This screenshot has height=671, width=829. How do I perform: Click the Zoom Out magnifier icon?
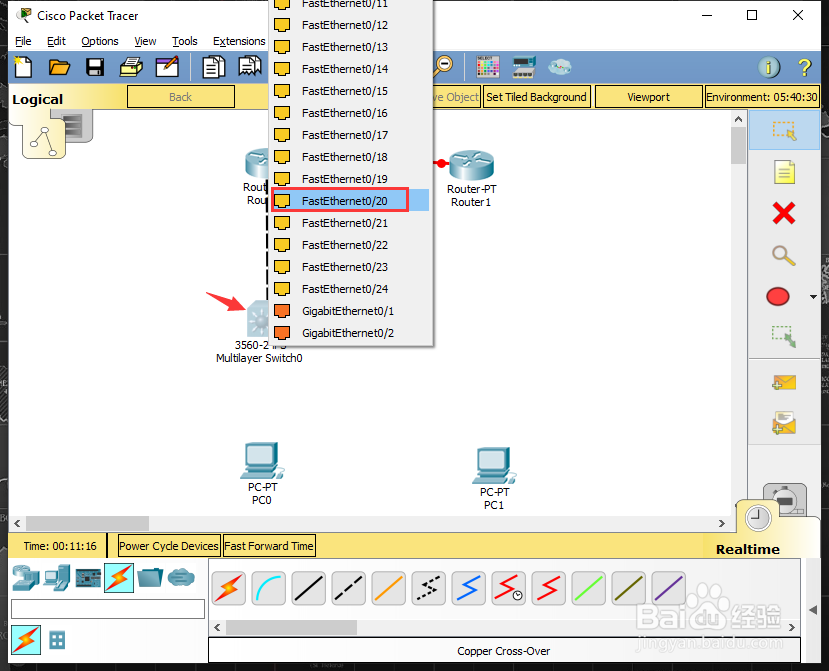[x=443, y=66]
